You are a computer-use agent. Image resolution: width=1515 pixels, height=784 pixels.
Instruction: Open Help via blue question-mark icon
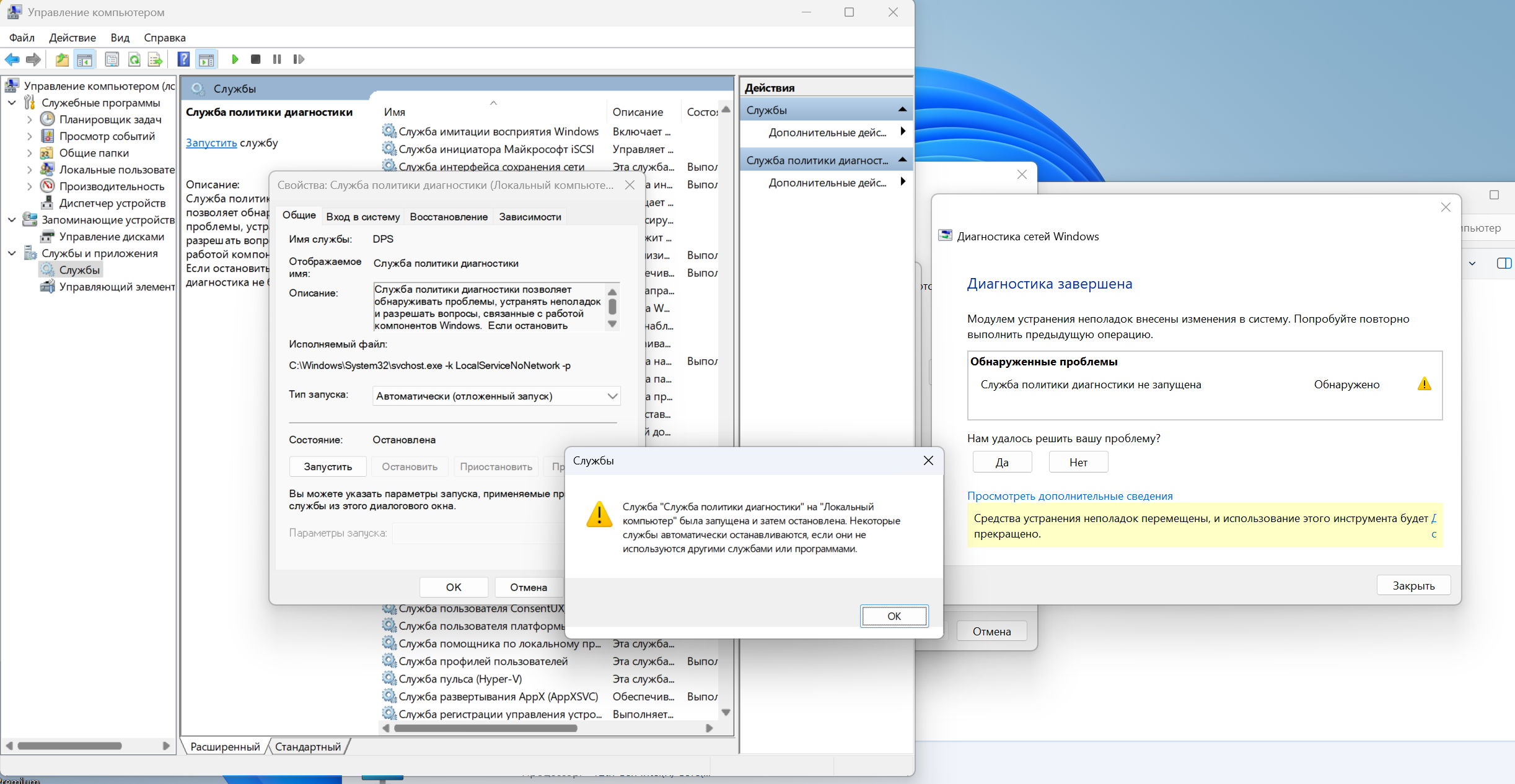click(183, 59)
